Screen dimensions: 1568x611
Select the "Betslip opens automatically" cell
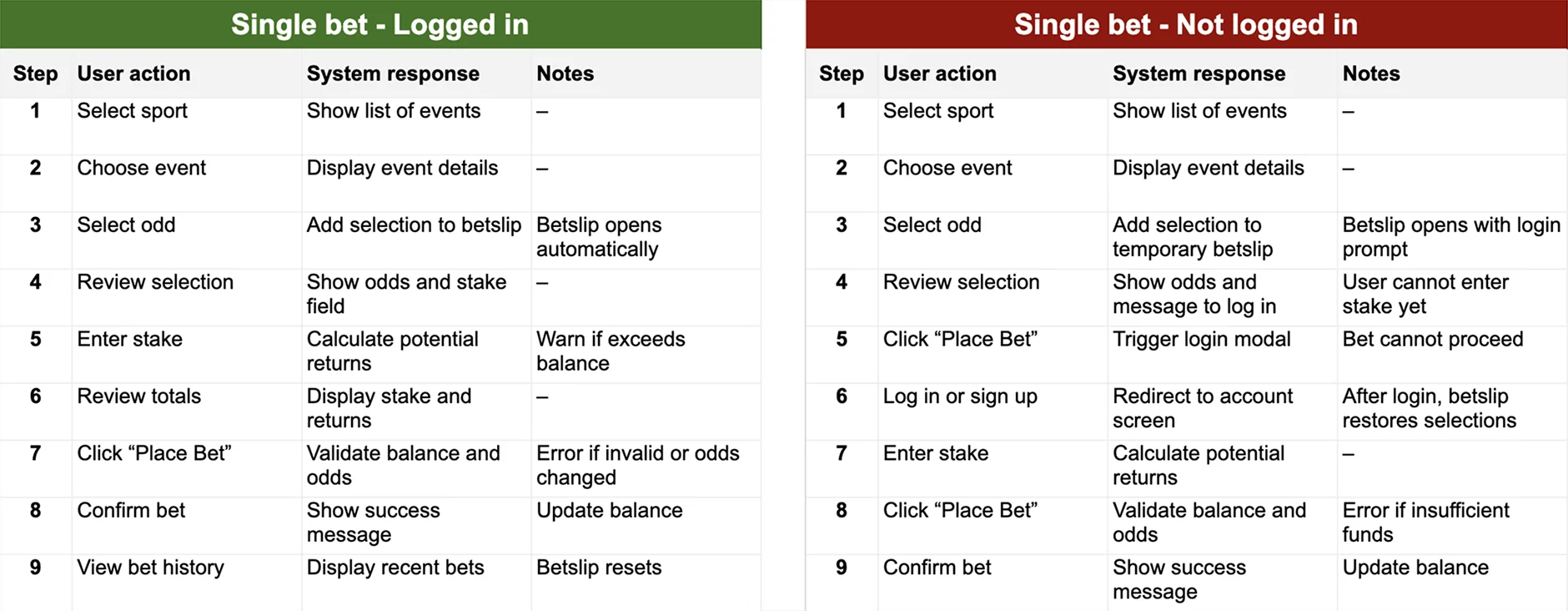tap(598, 237)
